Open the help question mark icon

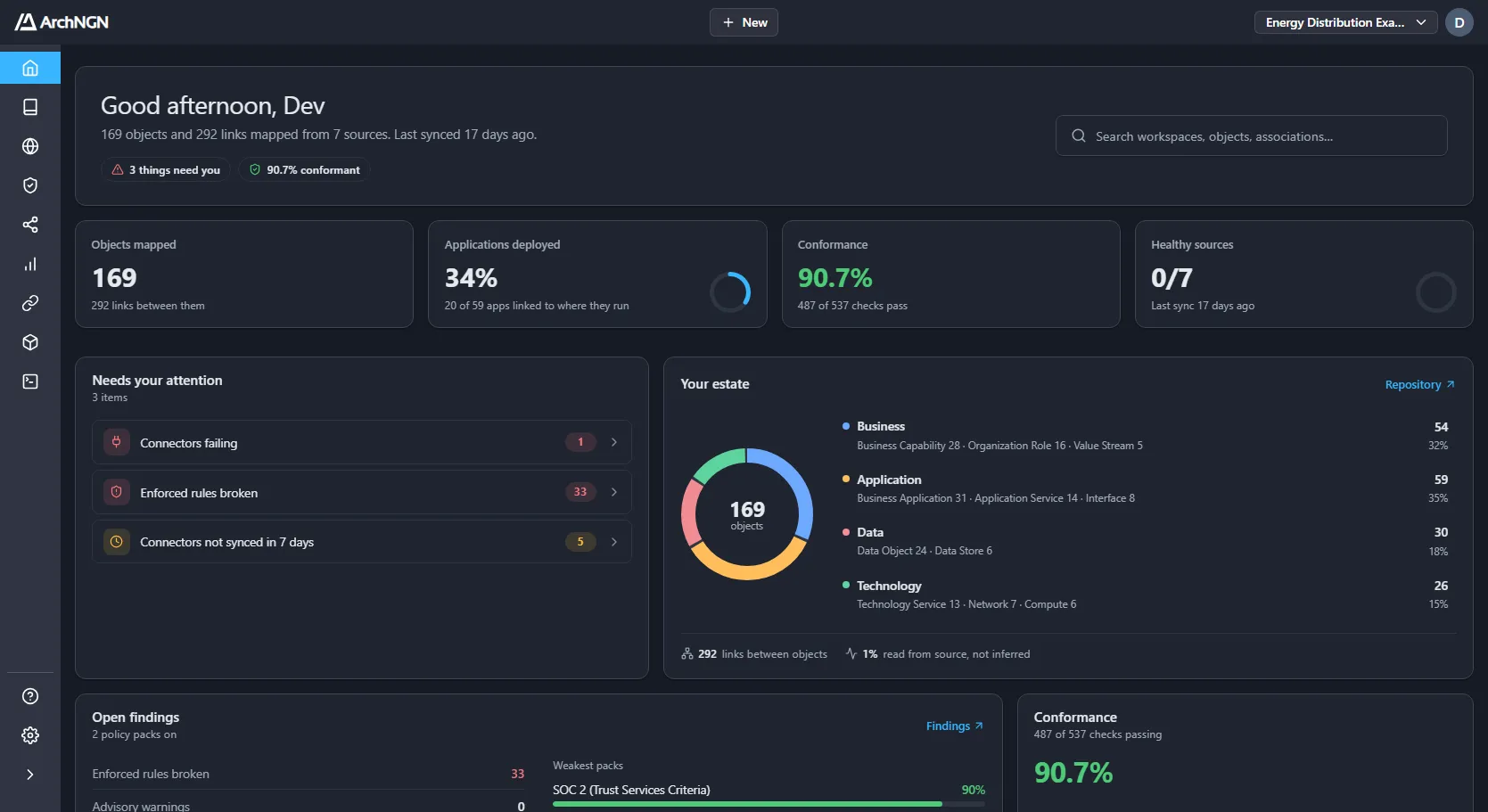pyautogui.click(x=30, y=696)
